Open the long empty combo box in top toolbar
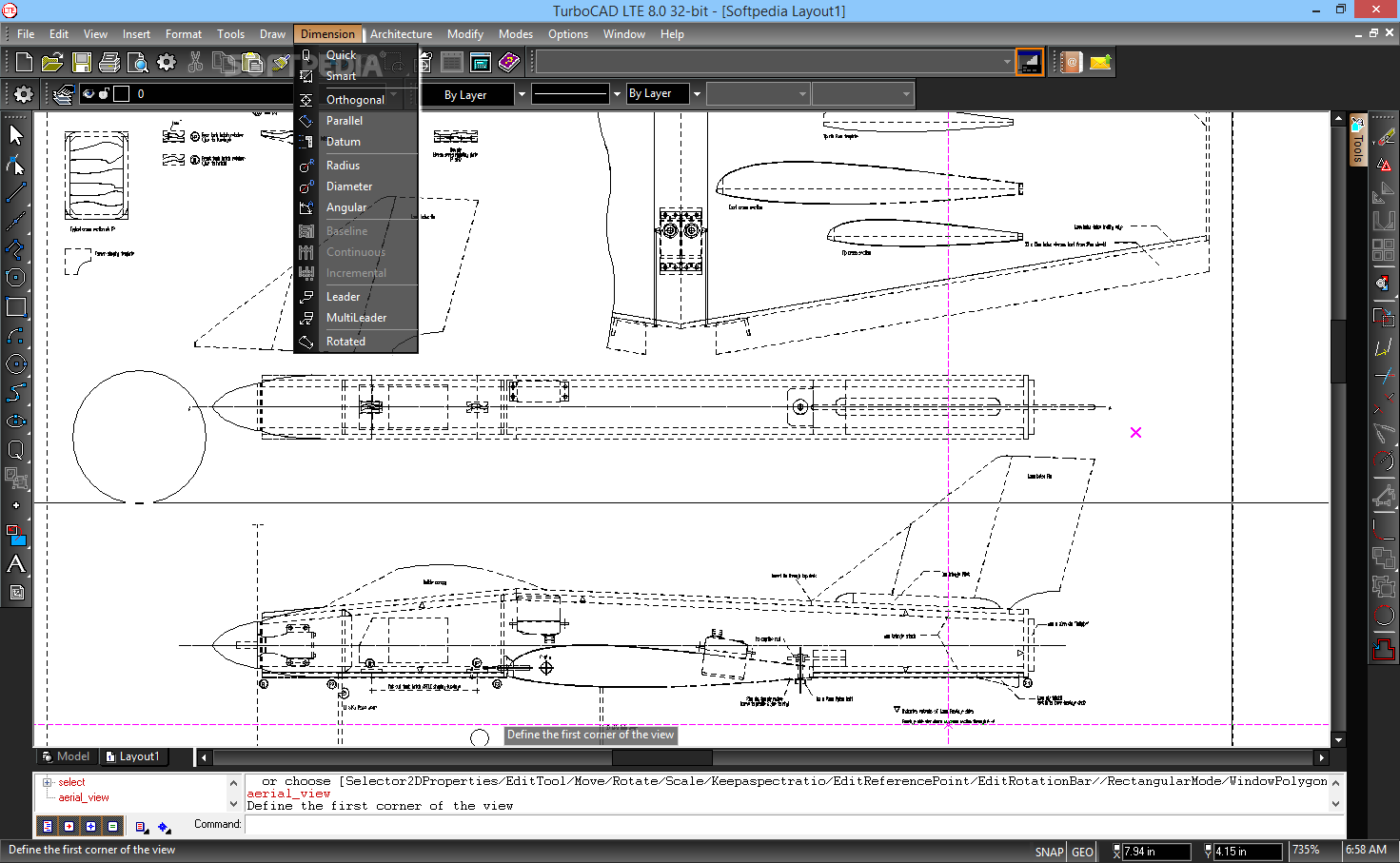Viewport: 1400px width, 863px height. [774, 63]
